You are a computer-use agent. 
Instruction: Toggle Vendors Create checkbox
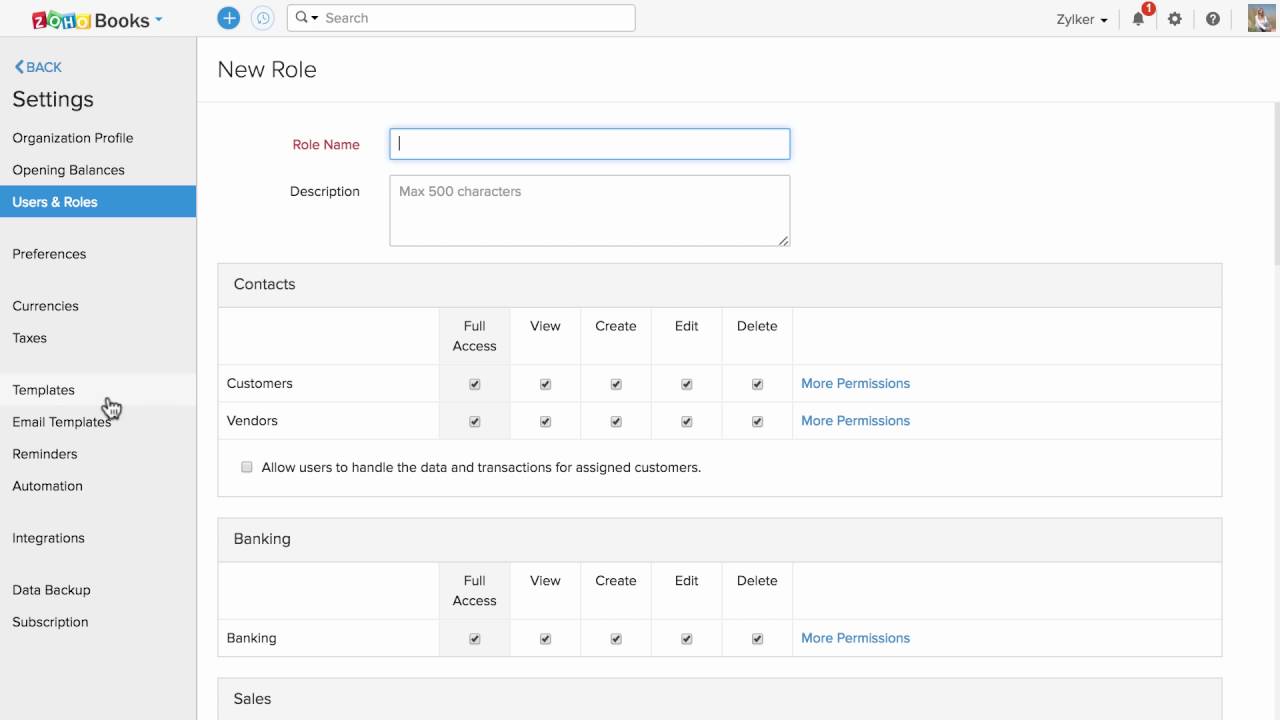pyautogui.click(x=616, y=421)
